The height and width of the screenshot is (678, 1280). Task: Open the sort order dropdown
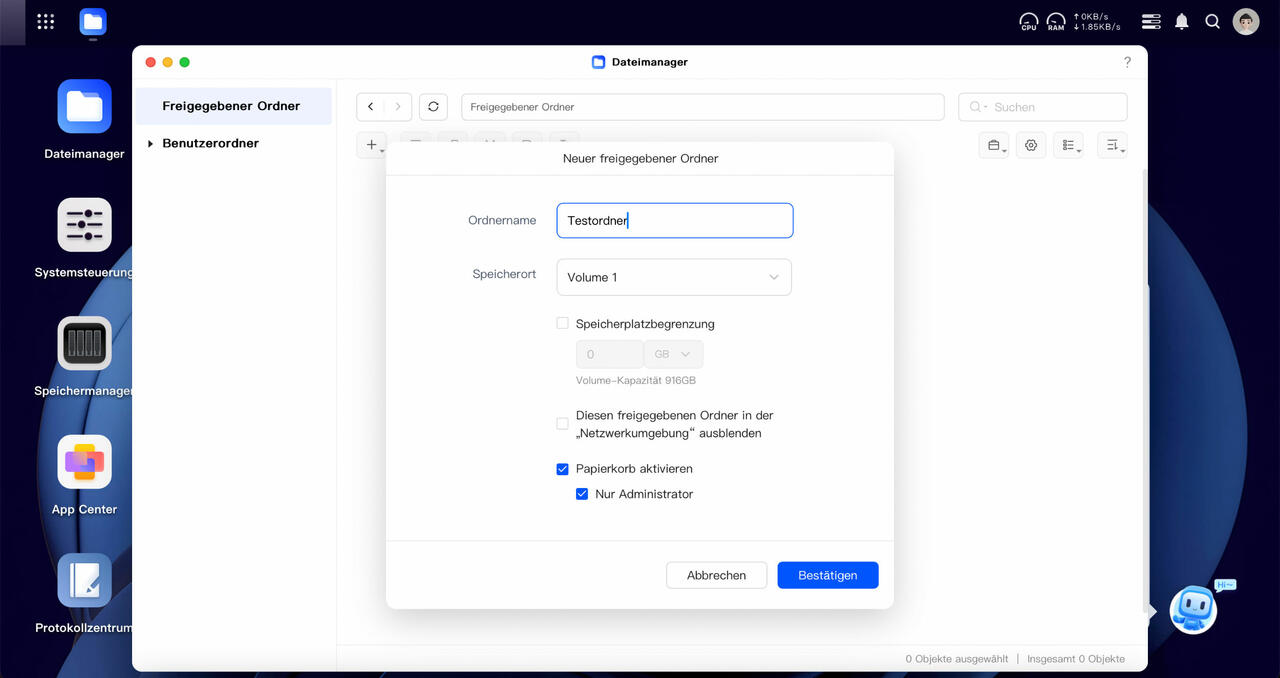coord(1112,145)
